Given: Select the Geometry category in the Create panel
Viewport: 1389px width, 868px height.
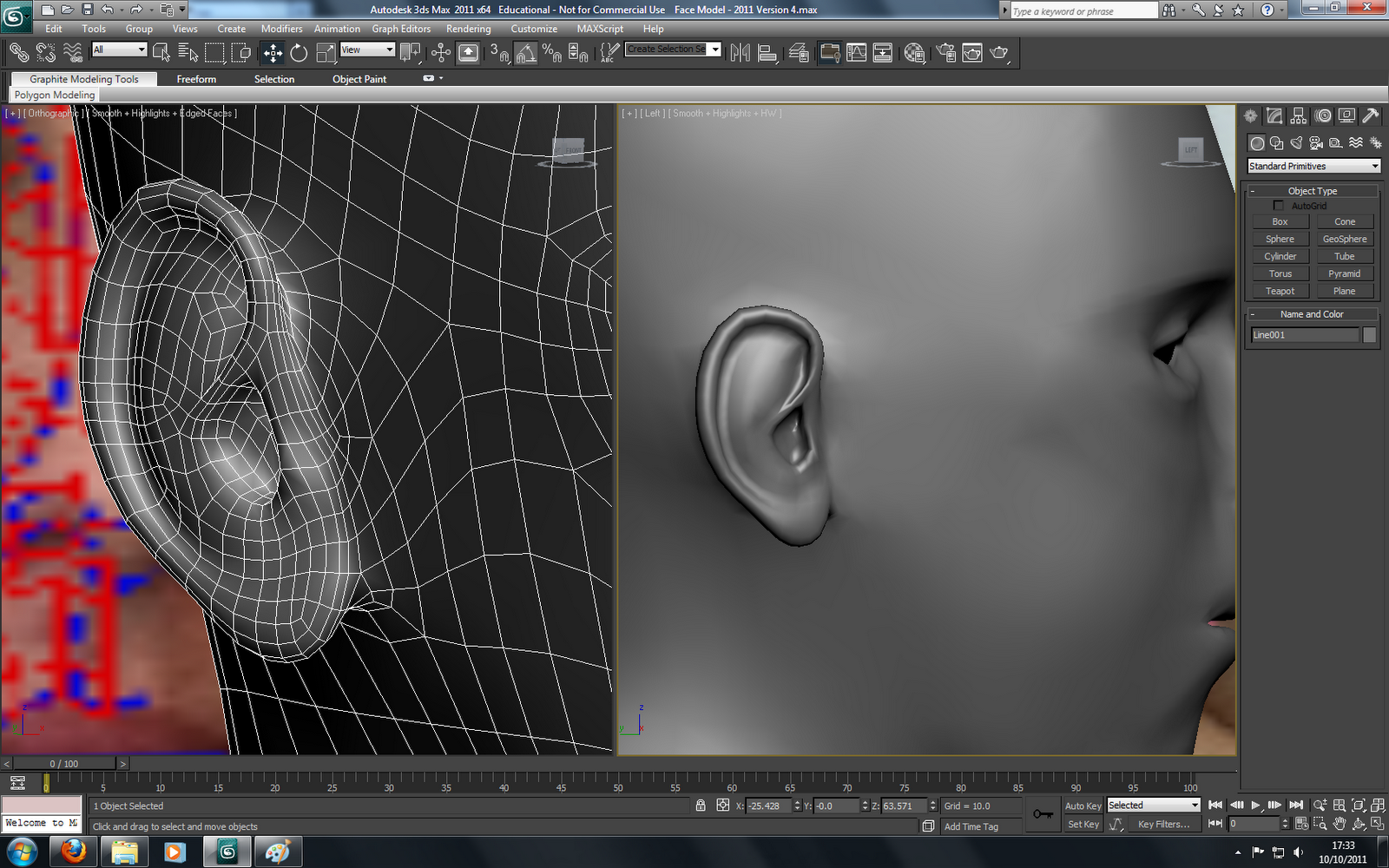Looking at the screenshot, I should pyautogui.click(x=1256, y=143).
